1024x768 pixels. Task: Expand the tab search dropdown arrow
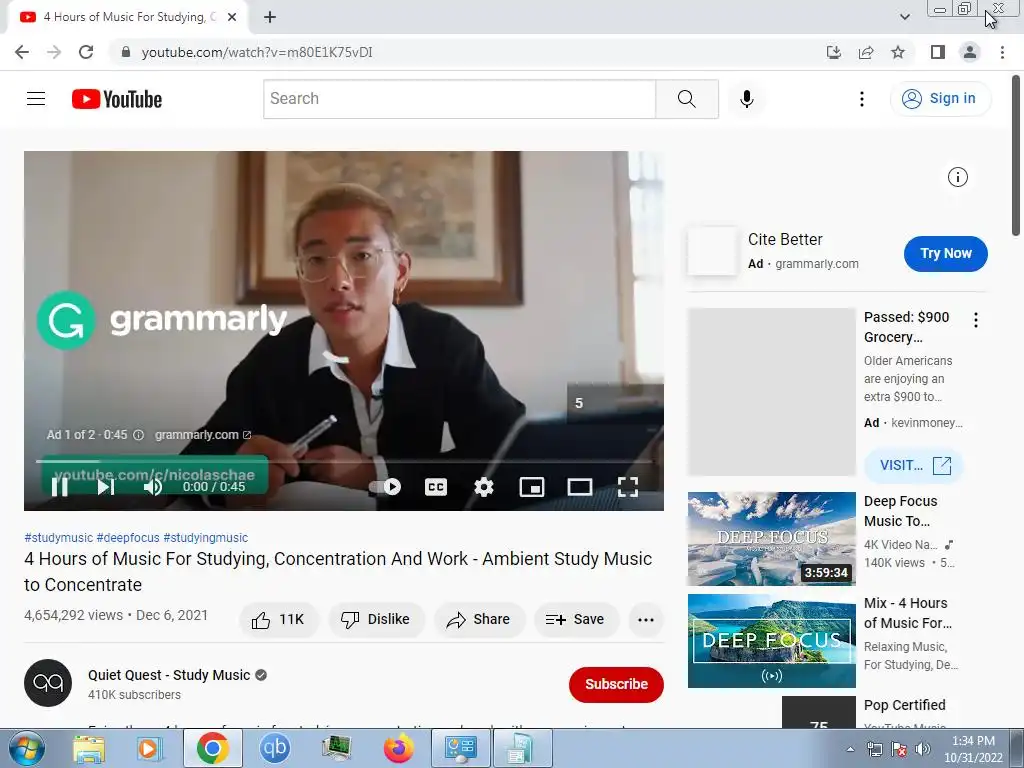(x=904, y=17)
